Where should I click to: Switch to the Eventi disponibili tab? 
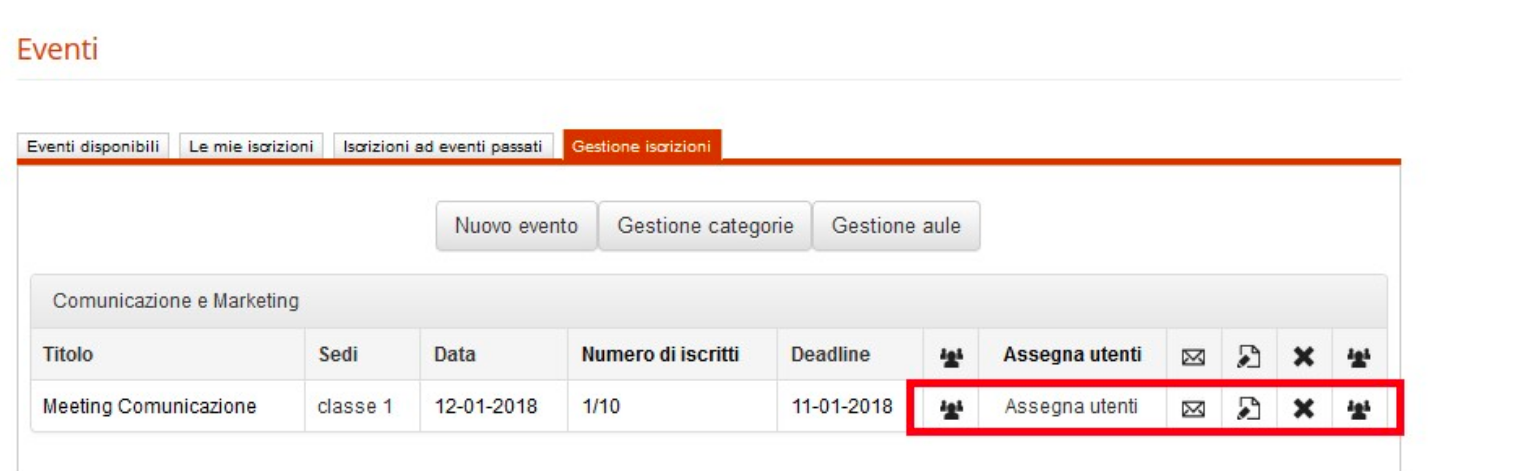(x=94, y=147)
